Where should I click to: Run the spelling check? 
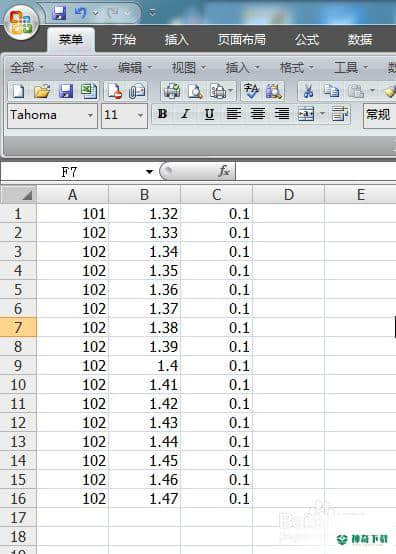tap(251, 91)
